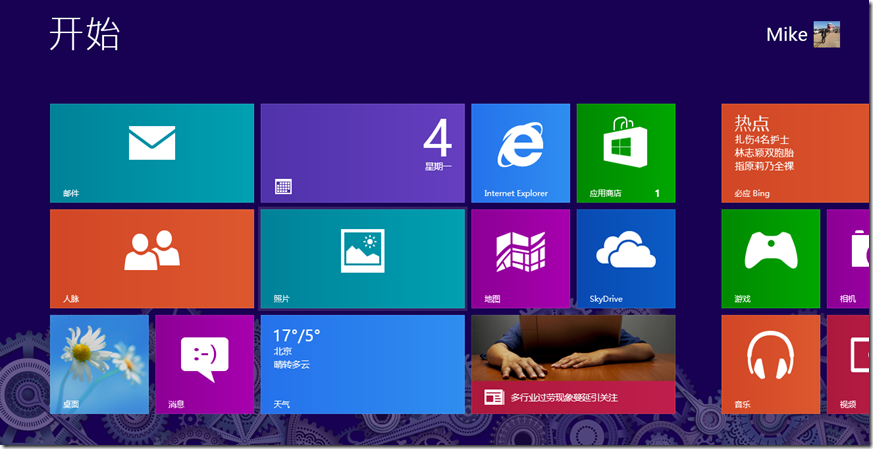Click the 17°/5° temperature text
Screen dimensions: 873x449
[x=297, y=335]
